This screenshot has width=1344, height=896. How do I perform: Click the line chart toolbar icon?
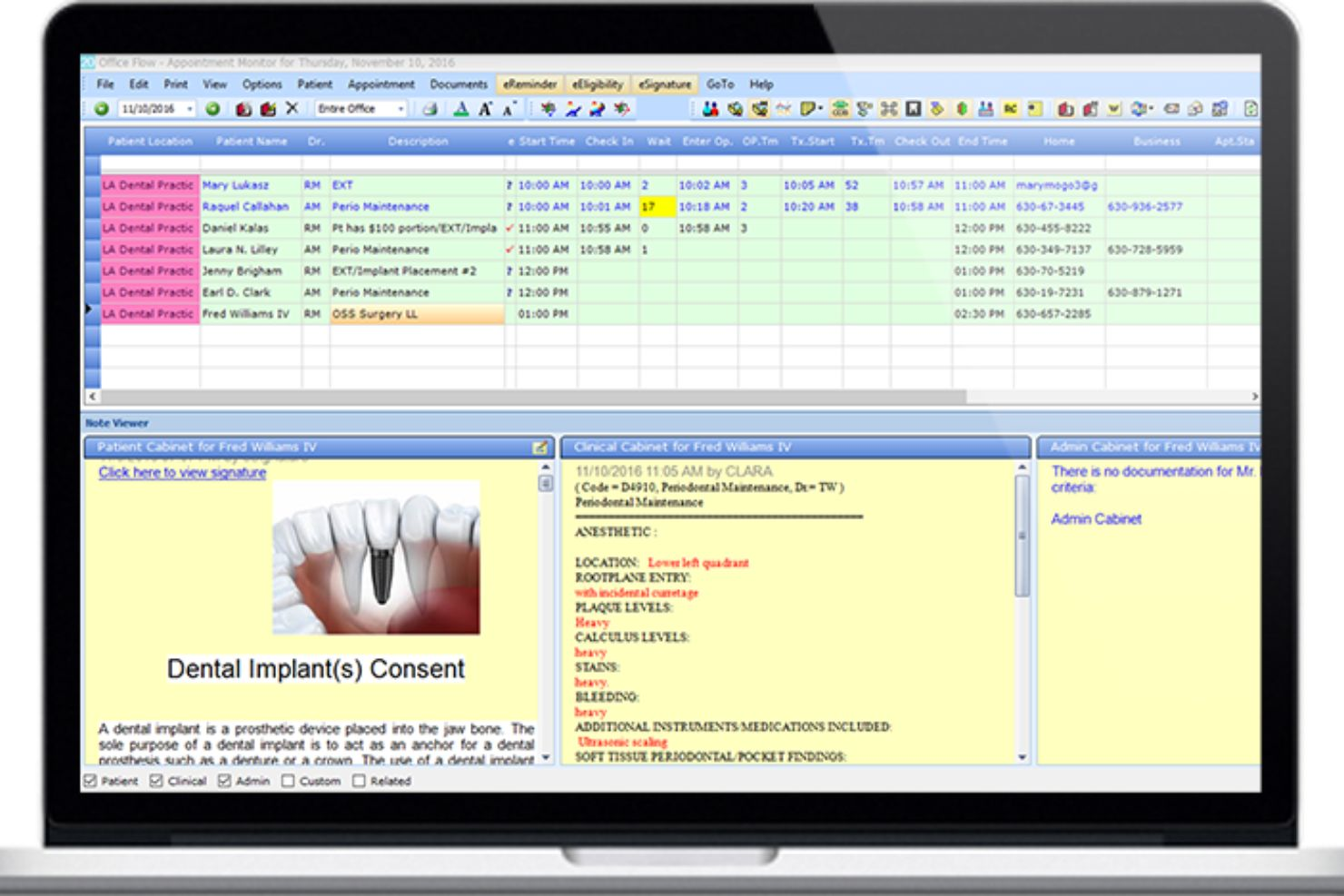tap(783, 109)
